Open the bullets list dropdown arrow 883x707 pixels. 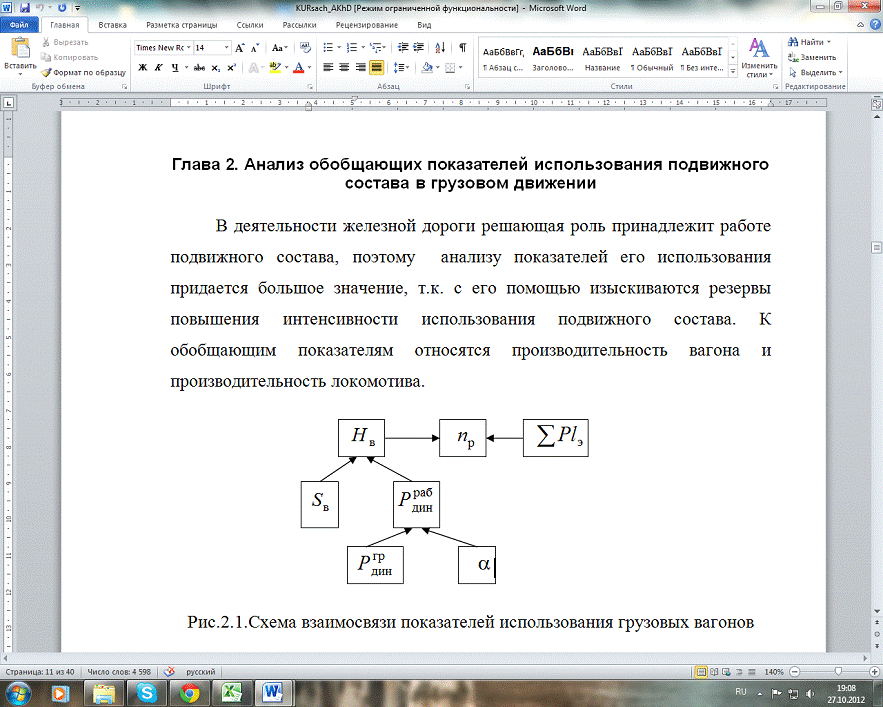(x=338, y=48)
